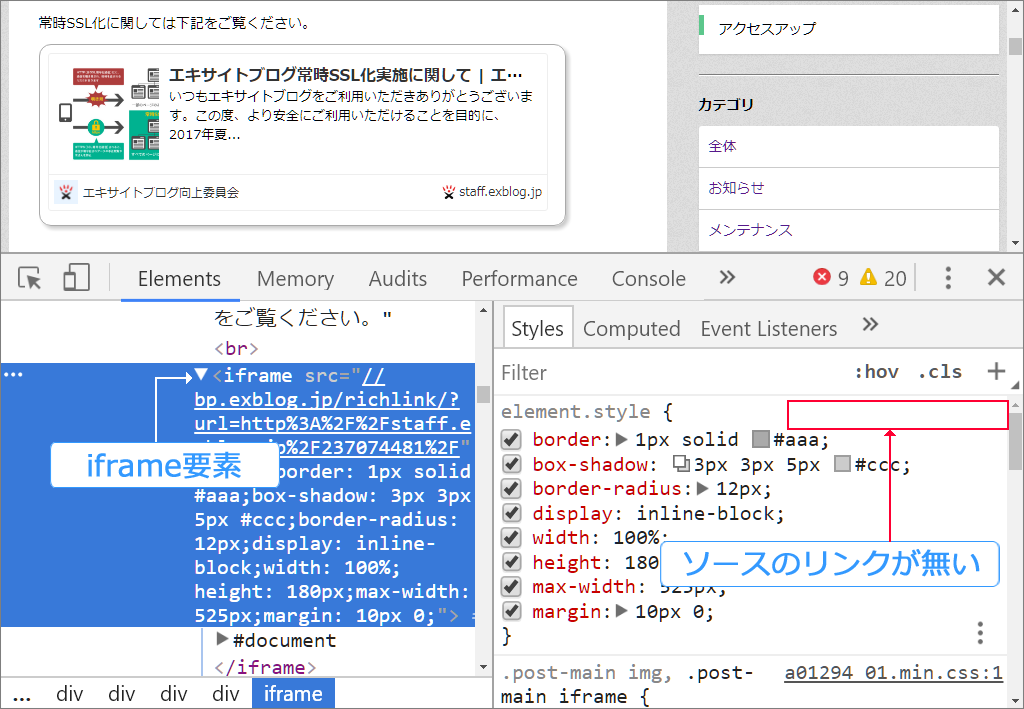The width and height of the screenshot is (1024, 709).
Task: Click the box-shadow editor icon
Action: [x=681, y=464]
